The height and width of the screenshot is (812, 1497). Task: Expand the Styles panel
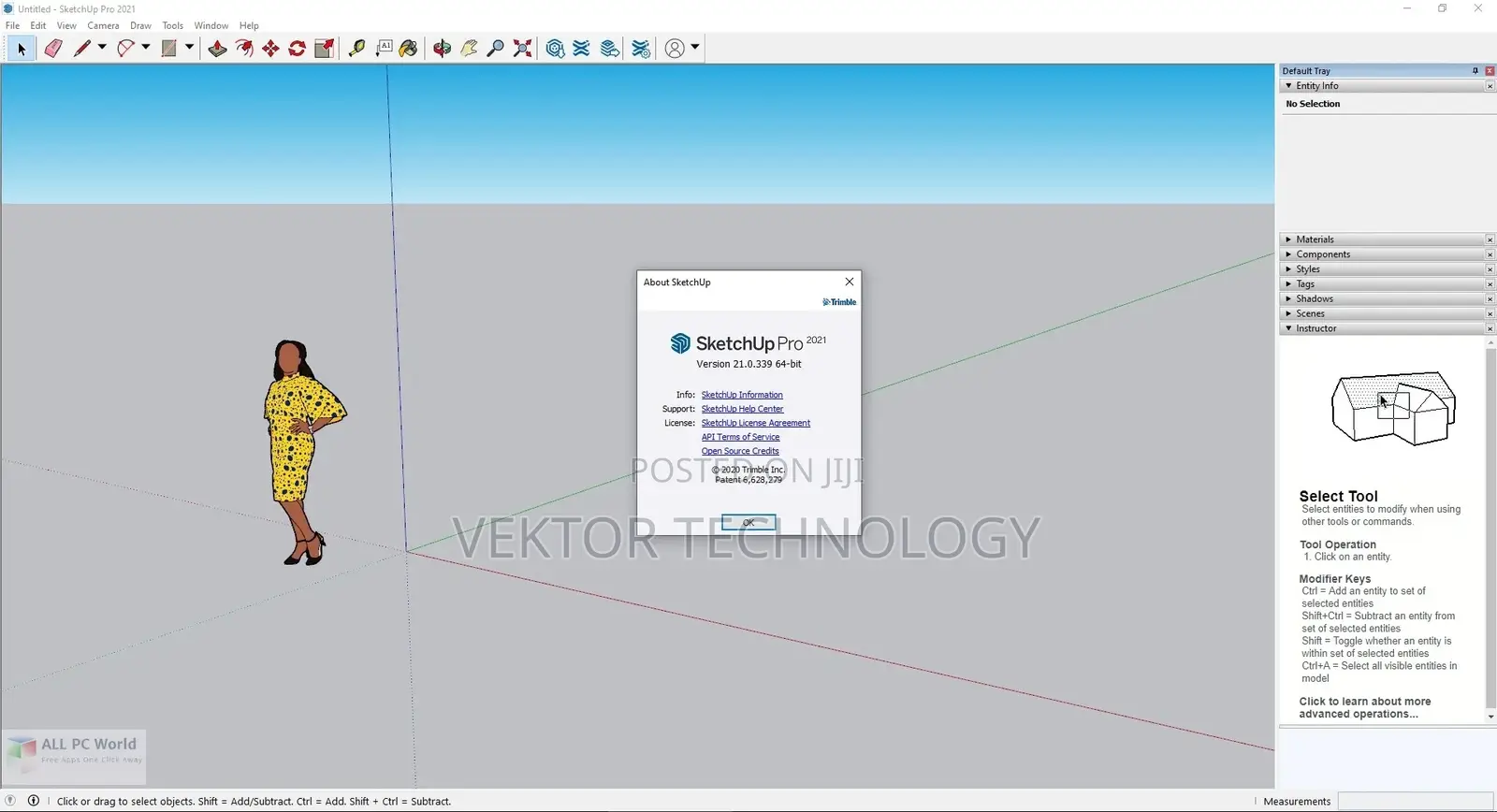1288,269
